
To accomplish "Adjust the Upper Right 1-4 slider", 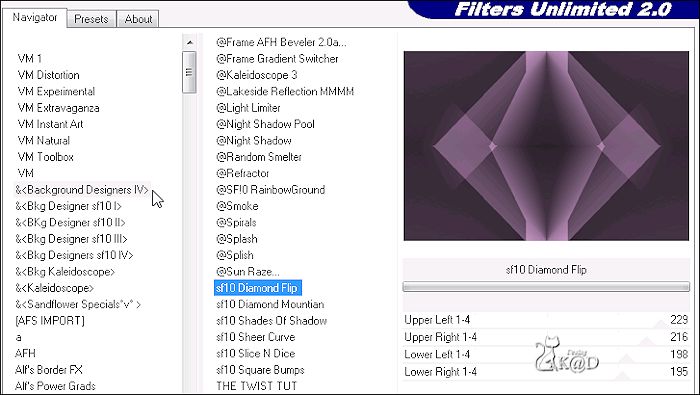I will pos(546,337).
